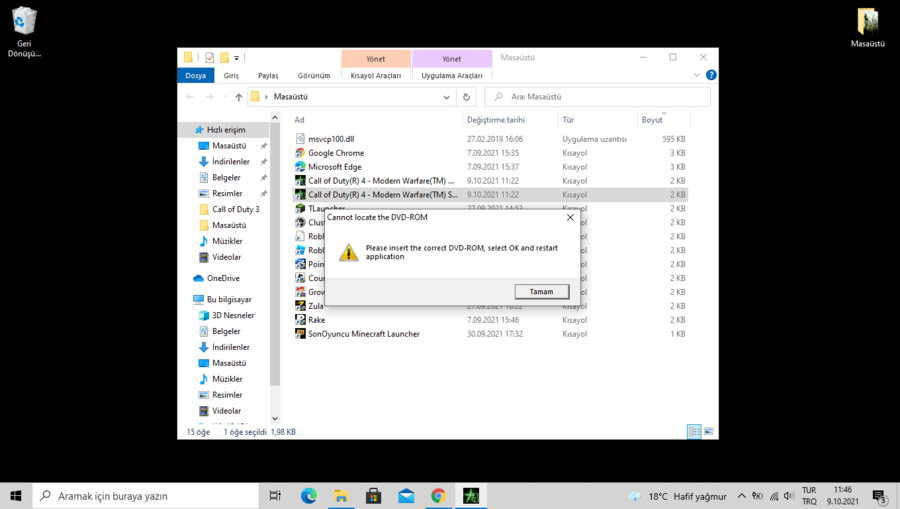Screen dimensions: 900x509
Task: Close the Cannot locate the DVD-ROM dialog
Action: click(x=570, y=217)
